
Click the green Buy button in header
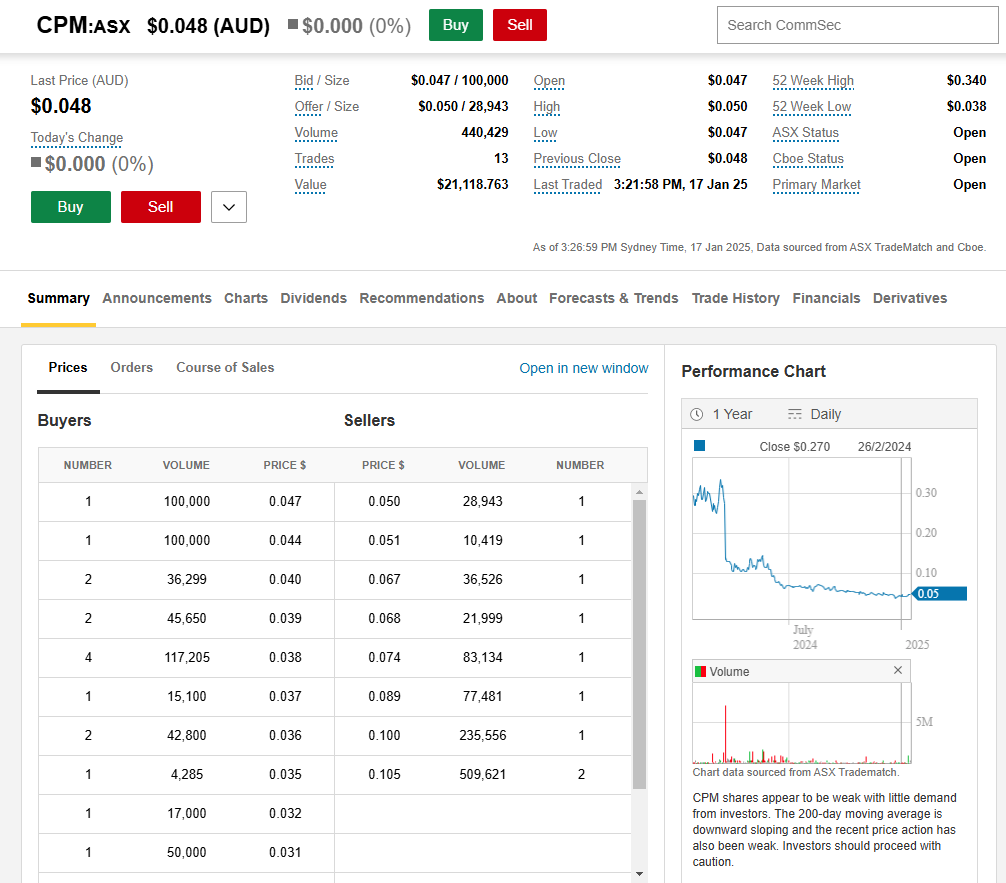pyautogui.click(x=456, y=25)
